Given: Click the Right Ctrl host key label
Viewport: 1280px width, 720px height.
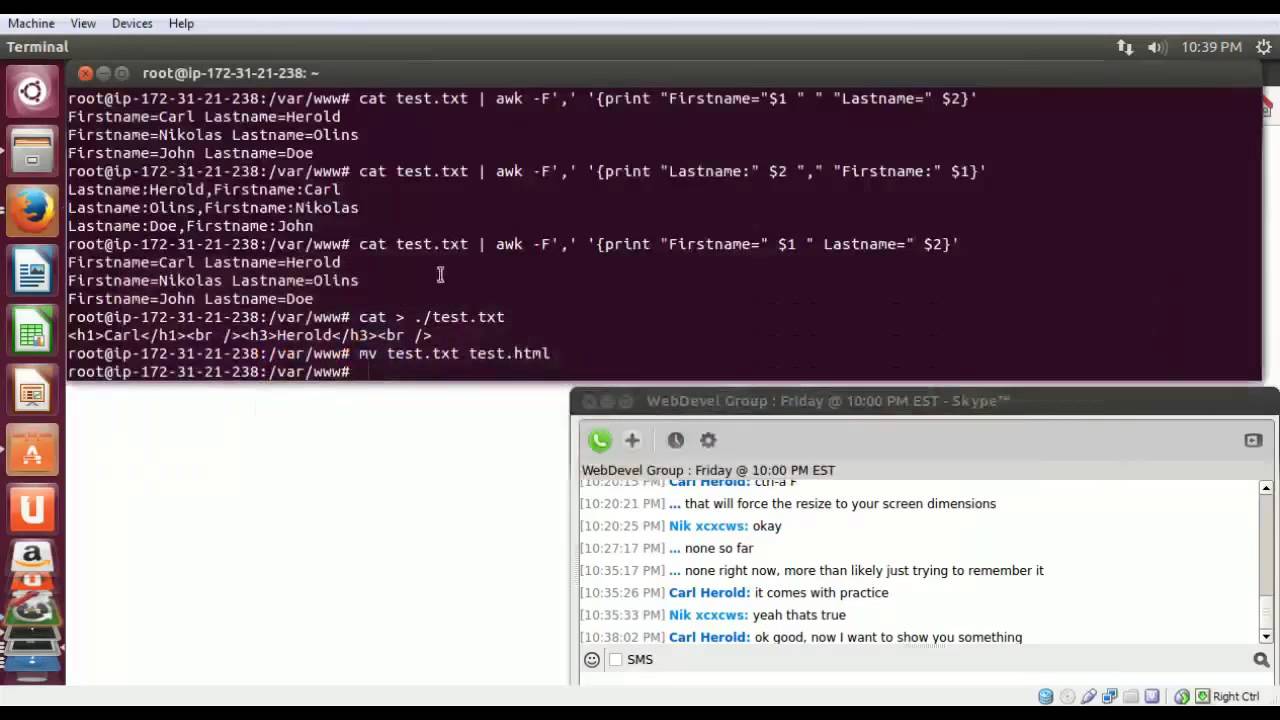Looking at the screenshot, I should pyautogui.click(x=1236, y=696).
